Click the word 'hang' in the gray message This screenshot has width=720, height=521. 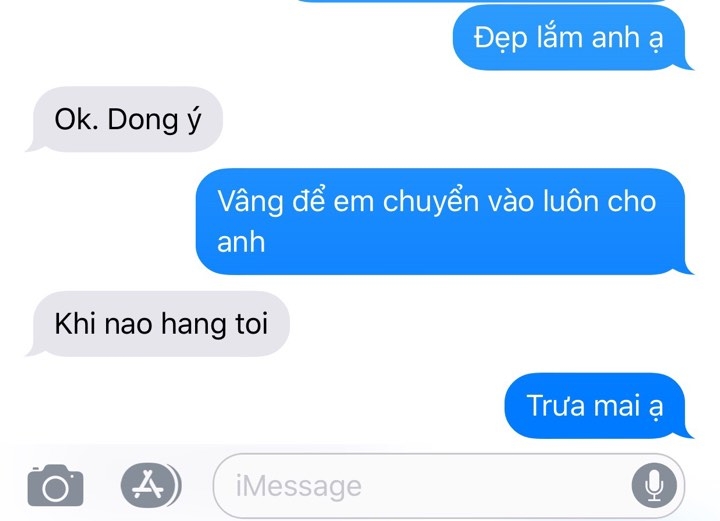point(194,325)
